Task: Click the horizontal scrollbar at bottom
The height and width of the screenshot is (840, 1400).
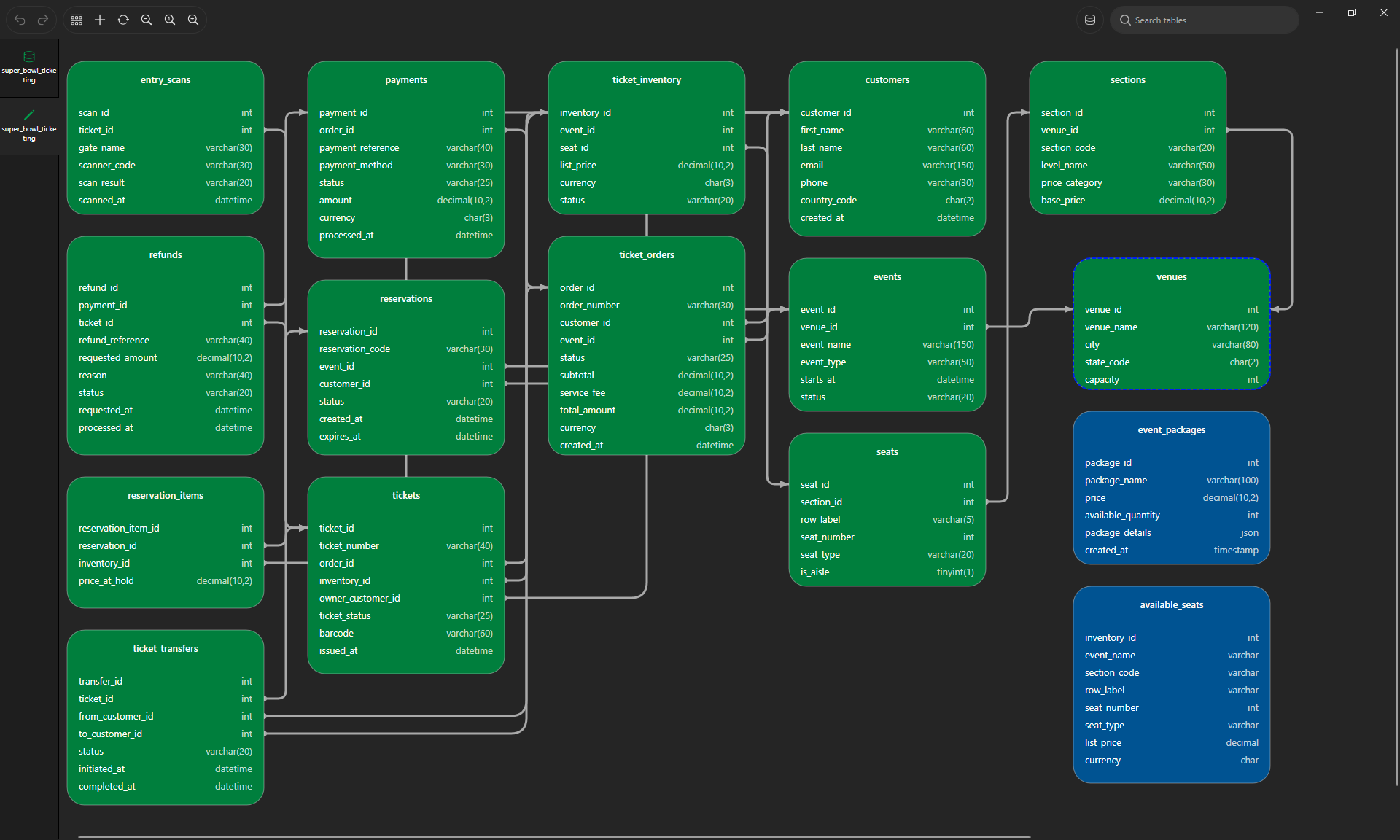Action: pos(554,836)
